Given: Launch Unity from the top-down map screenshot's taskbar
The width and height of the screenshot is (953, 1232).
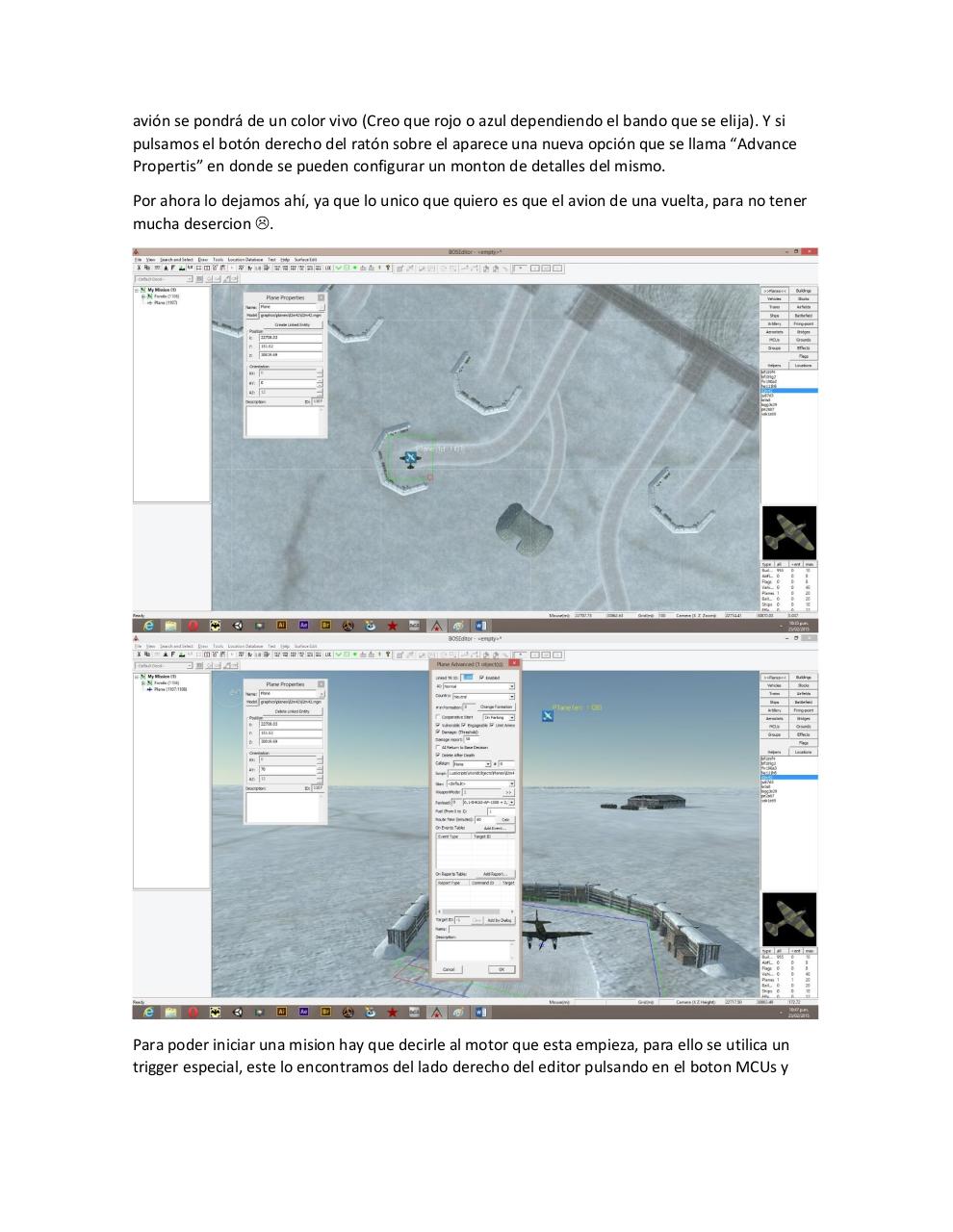Looking at the screenshot, I should coord(238,626).
